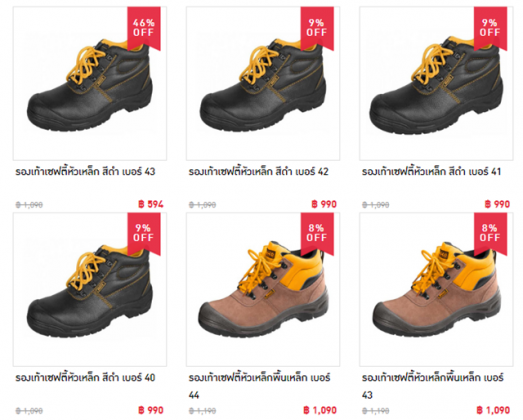
Task: Open brown steel-sole shoe title size 44
Action: [x=259, y=386]
